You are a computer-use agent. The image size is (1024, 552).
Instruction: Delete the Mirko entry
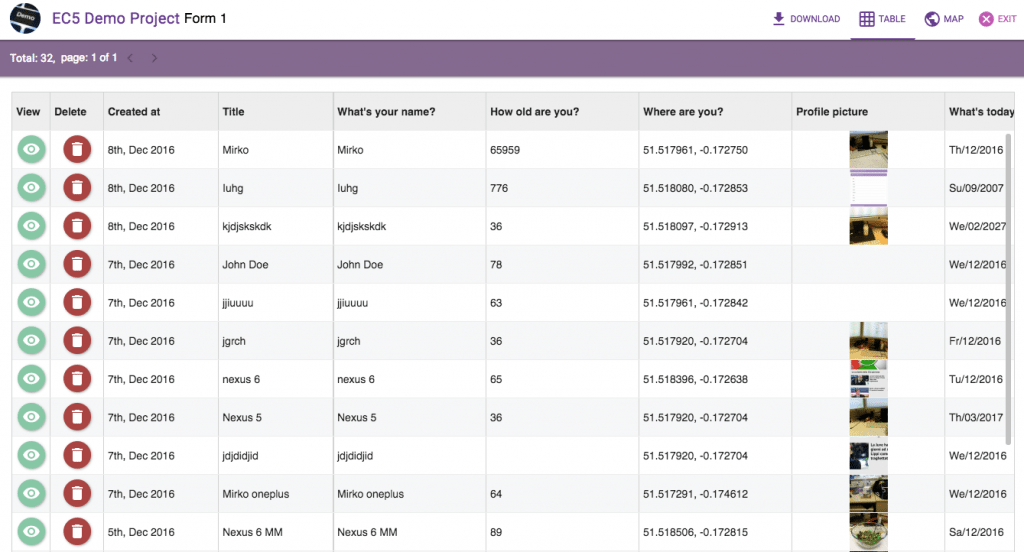point(76,150)
